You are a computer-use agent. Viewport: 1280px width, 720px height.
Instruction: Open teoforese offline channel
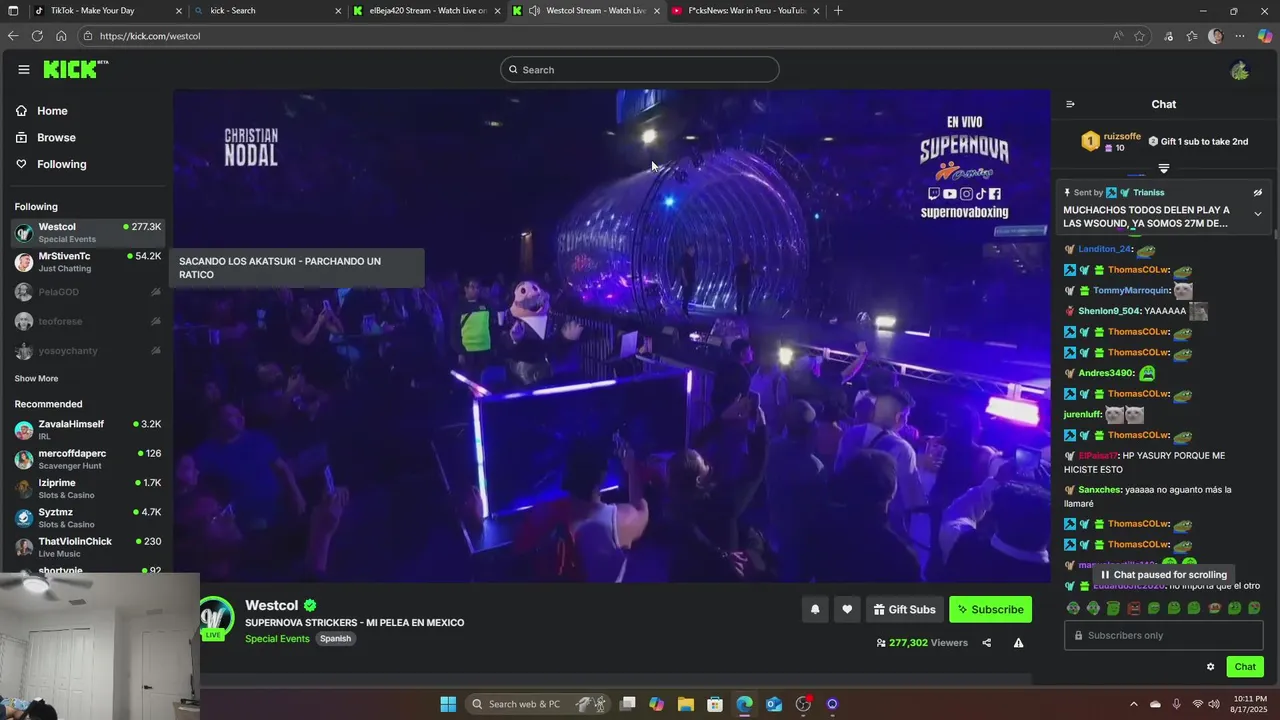(88, 322)
